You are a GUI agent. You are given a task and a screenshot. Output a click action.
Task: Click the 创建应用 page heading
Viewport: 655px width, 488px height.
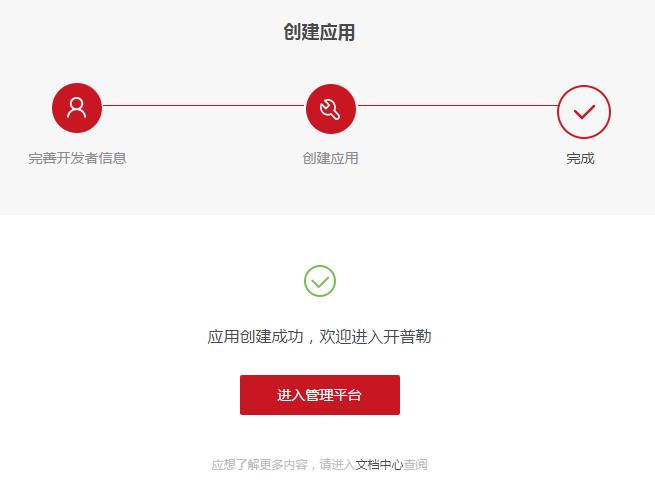point(320,32)
